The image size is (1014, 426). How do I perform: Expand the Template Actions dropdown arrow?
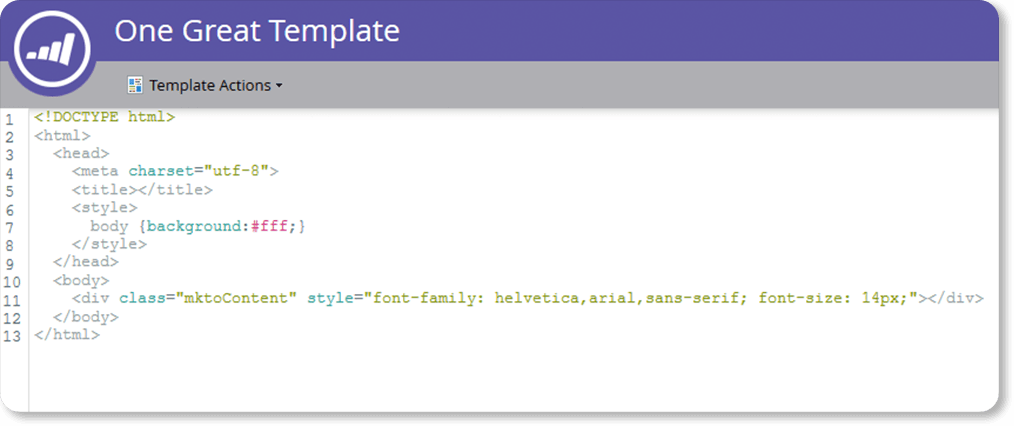(x=279, y=86)
